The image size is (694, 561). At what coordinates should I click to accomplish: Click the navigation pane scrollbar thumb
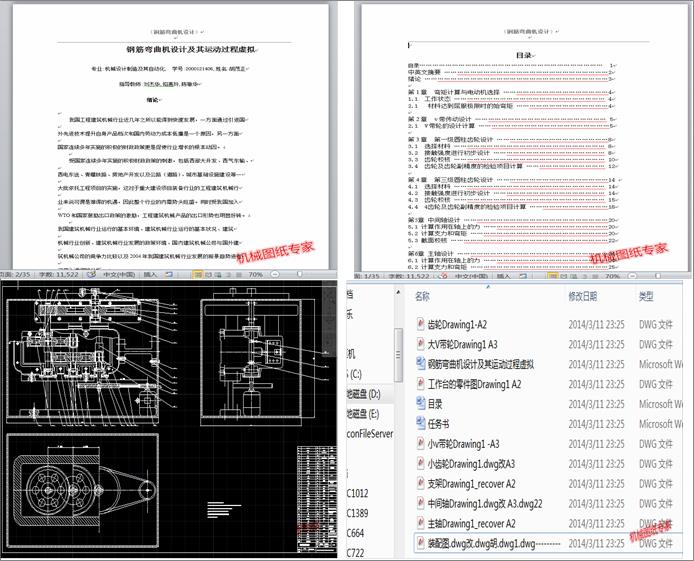[398, 355]
